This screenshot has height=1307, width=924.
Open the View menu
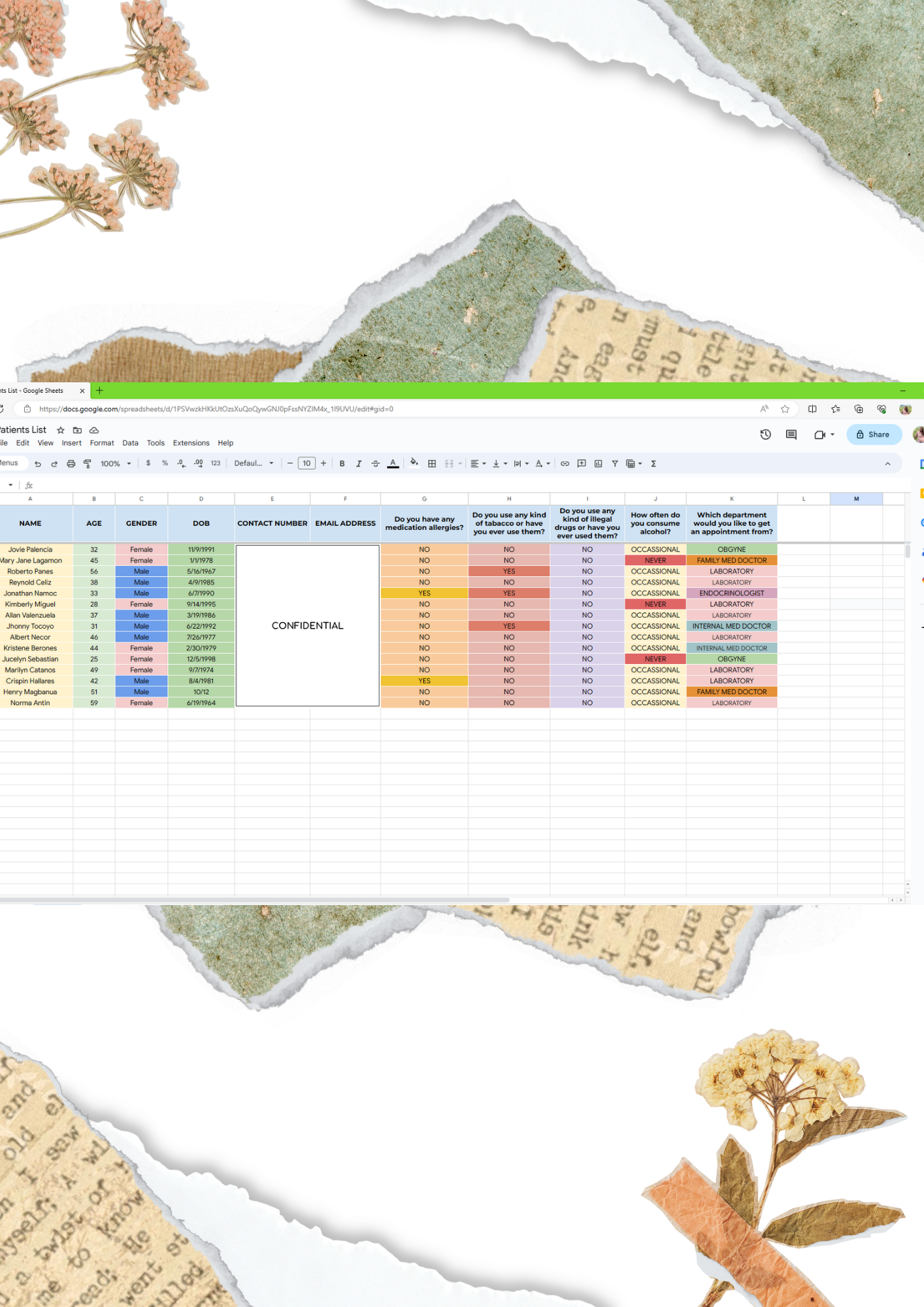46,443
